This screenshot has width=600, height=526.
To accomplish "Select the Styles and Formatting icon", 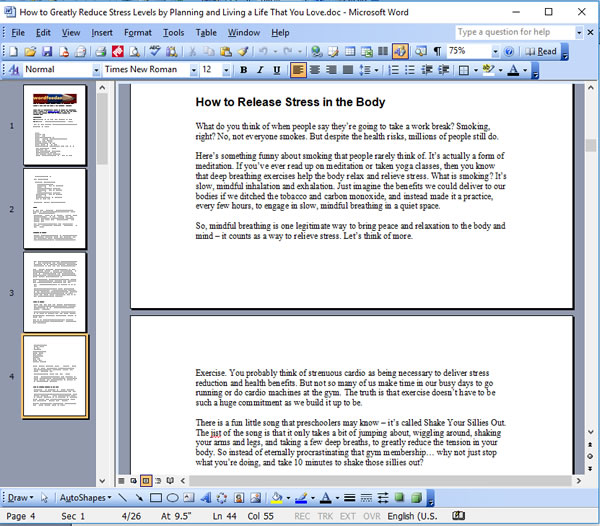I will (14, 70).
